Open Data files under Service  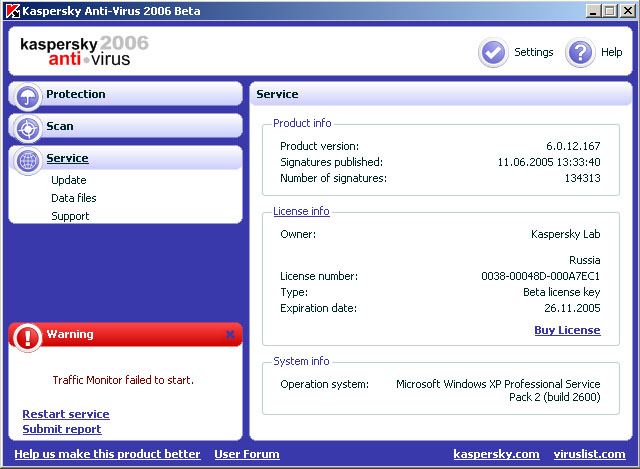pyautogui.click(x=74, y=198)
